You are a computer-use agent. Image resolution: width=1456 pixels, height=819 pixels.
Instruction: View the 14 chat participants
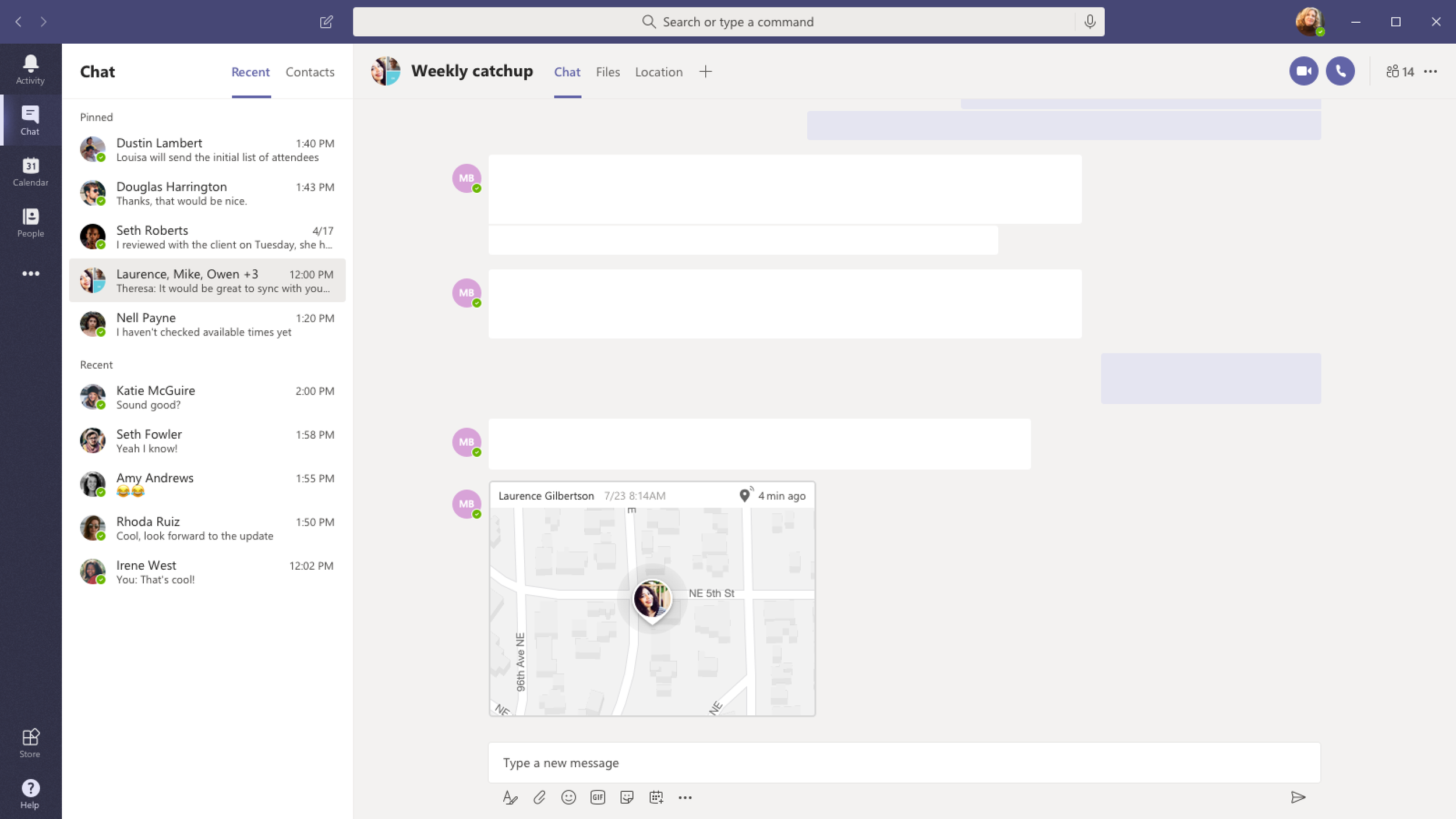pos(1399,70)
